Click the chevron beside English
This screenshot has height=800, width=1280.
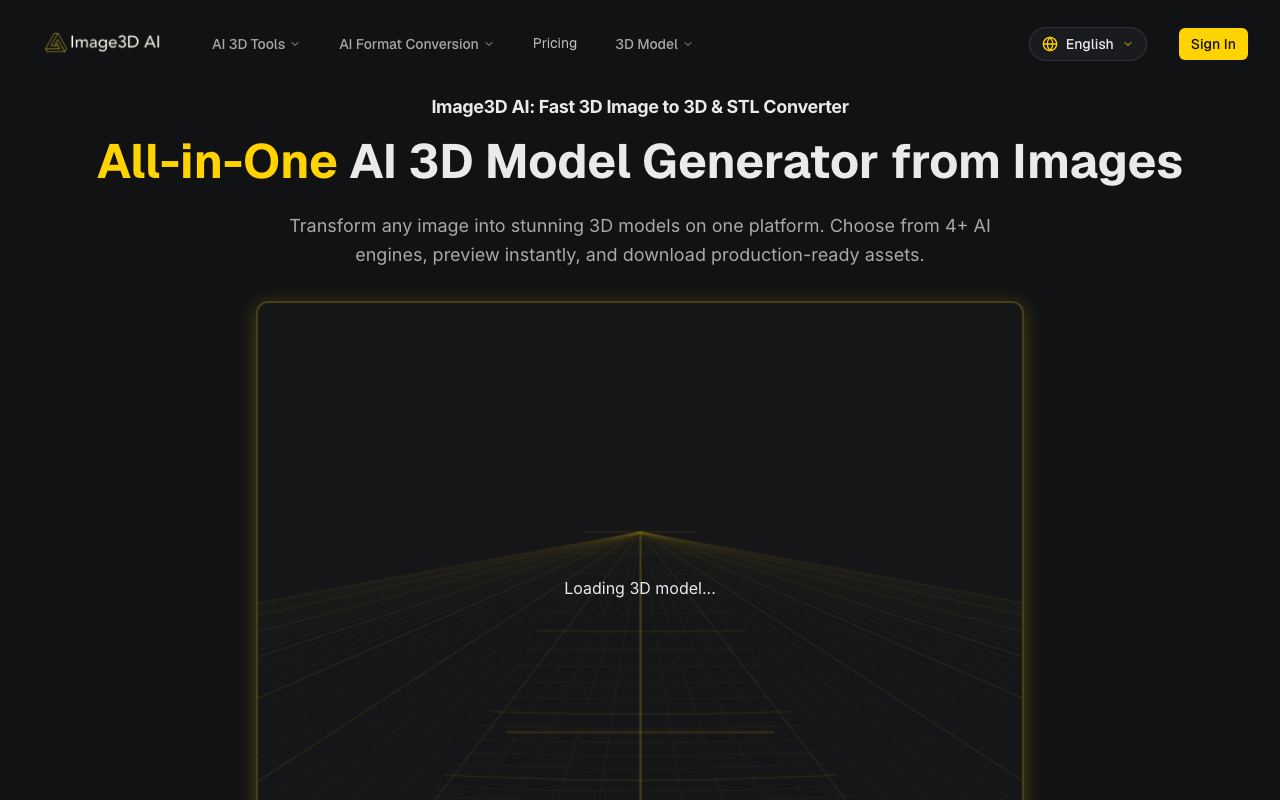(x=1128, y=44)
